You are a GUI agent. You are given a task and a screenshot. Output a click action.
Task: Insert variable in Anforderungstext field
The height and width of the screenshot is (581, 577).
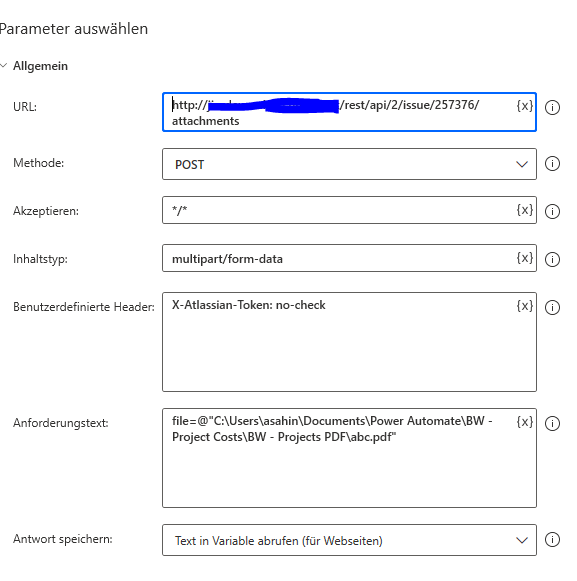coord(525,422)
